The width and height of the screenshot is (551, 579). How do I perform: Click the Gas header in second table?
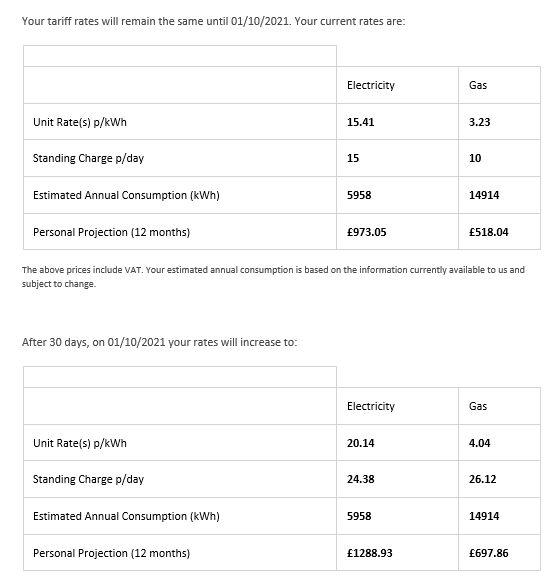(x=478, y=406)
